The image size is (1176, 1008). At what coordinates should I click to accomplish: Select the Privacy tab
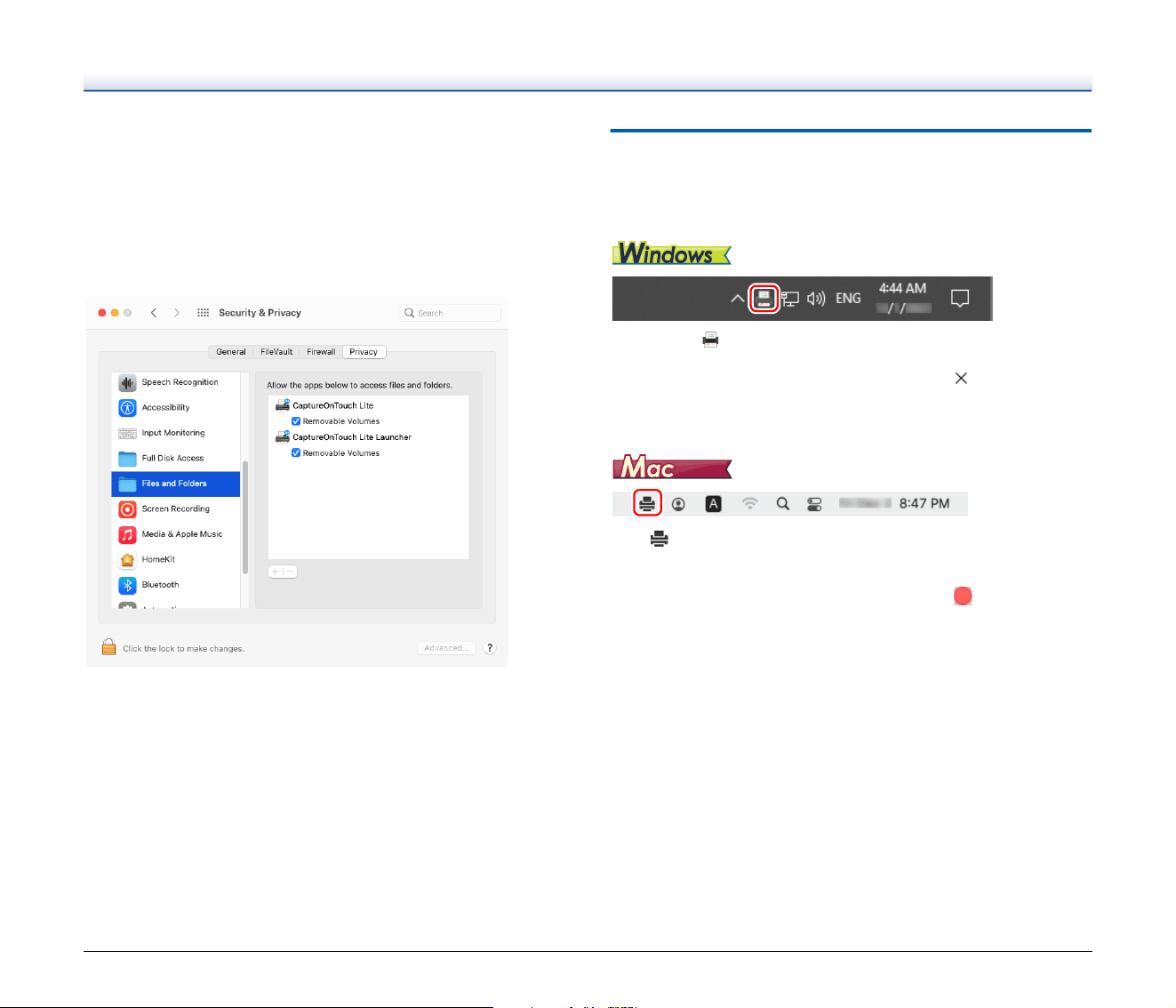[x=364, y=352]
